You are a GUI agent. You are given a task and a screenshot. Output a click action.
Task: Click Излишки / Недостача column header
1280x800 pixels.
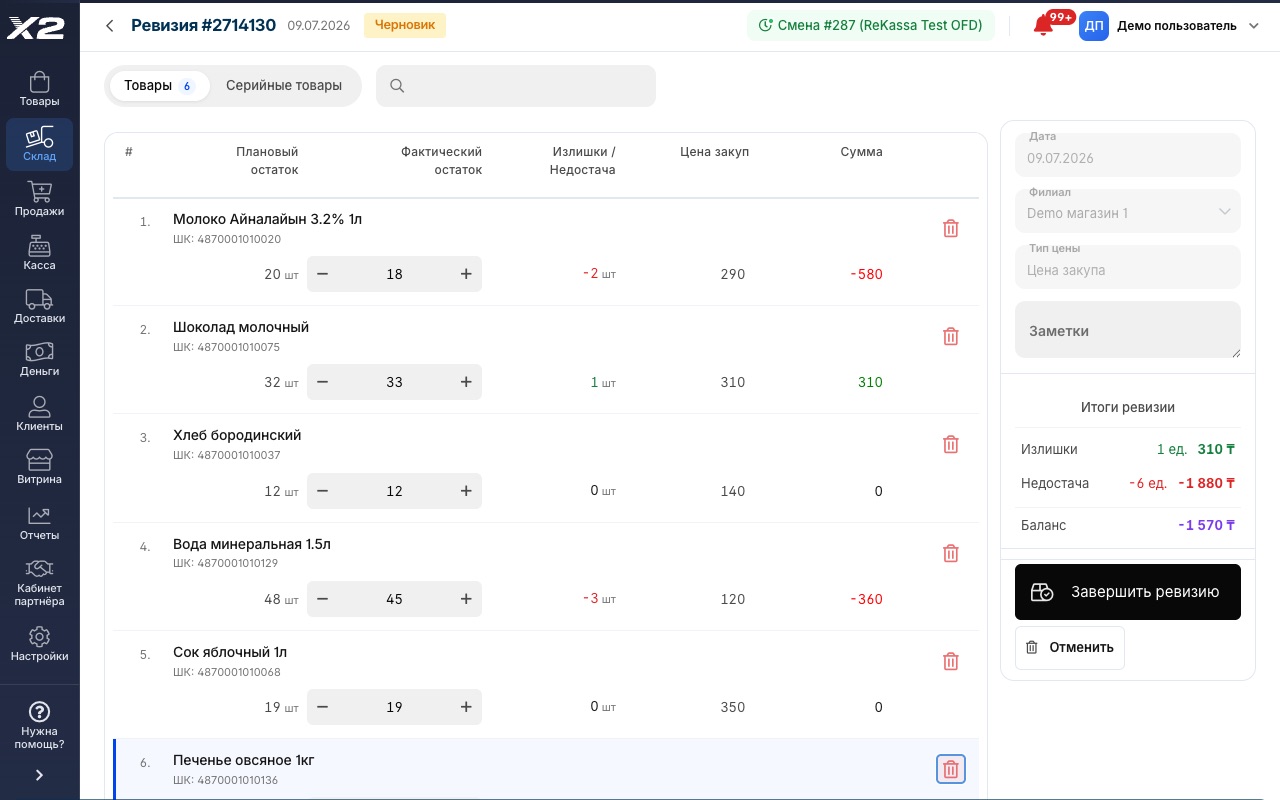click(x=583, y=161)
